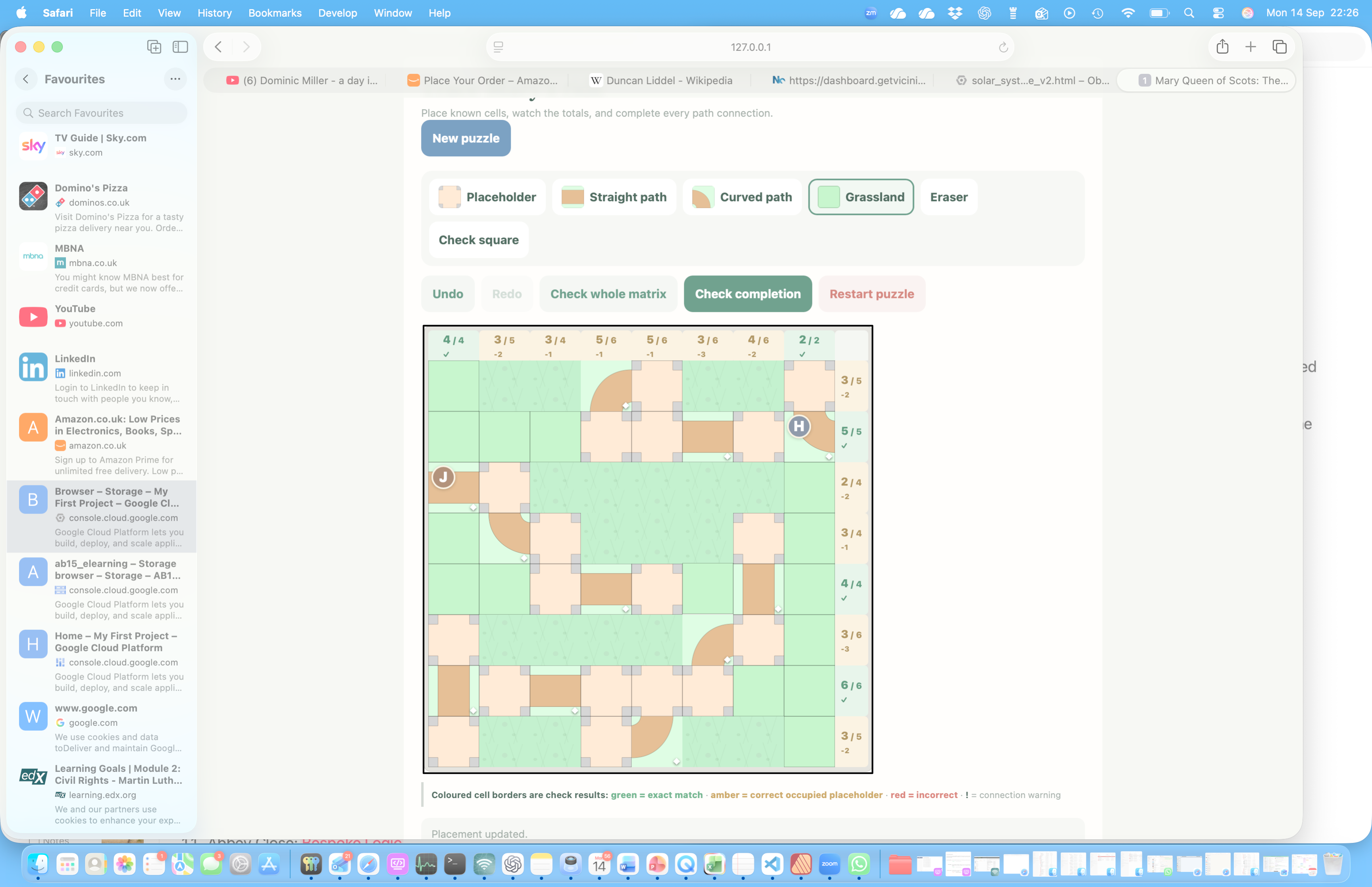Click the J marker on the grid
Image resolution: width=1372 pixels, height=887 pixels.
(x=444, y=477)
